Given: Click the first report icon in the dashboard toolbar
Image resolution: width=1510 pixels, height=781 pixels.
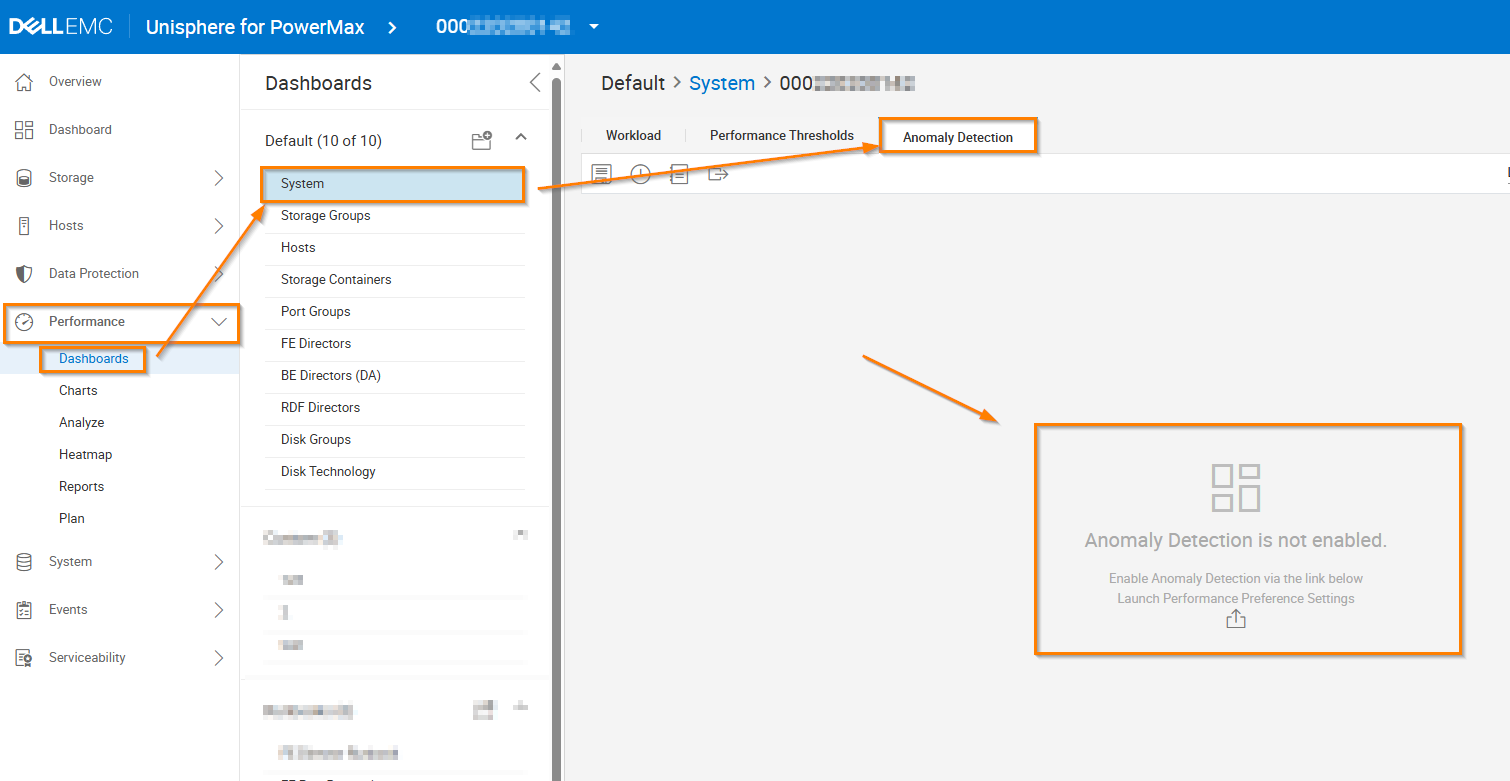Looking at the screenshot, I should coord(601,174).
